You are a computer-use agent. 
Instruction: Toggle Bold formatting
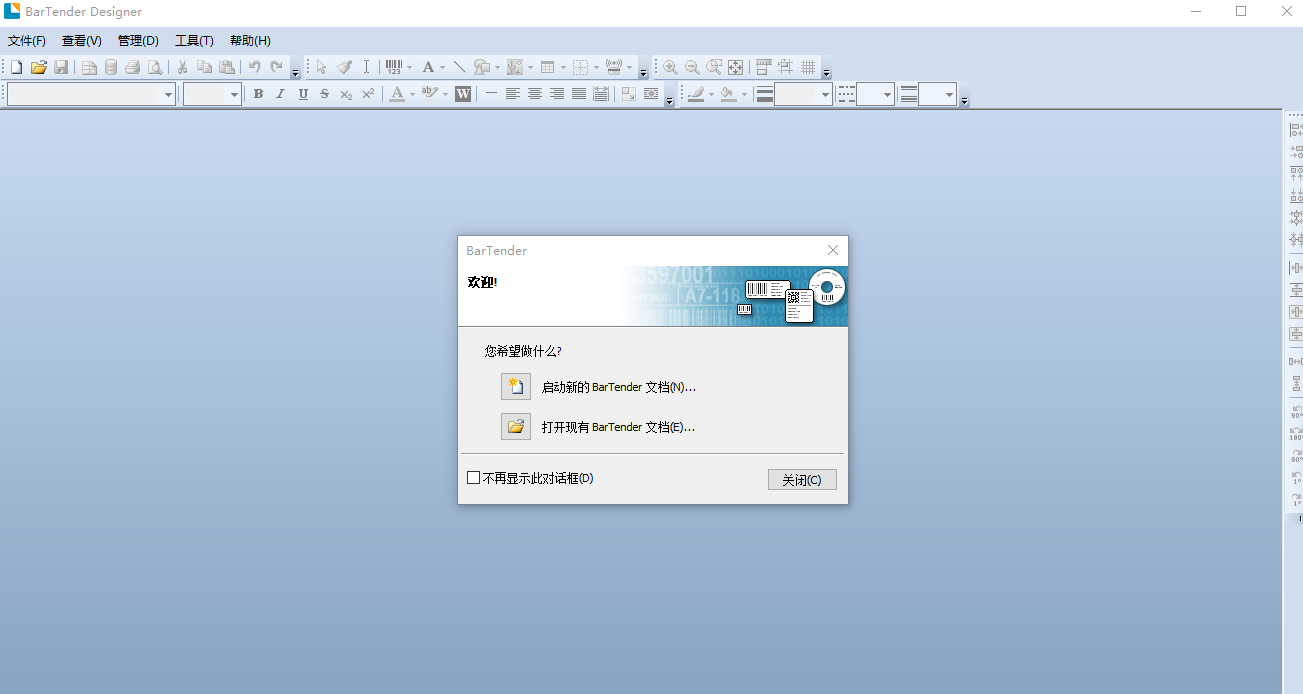pos(258,94)
